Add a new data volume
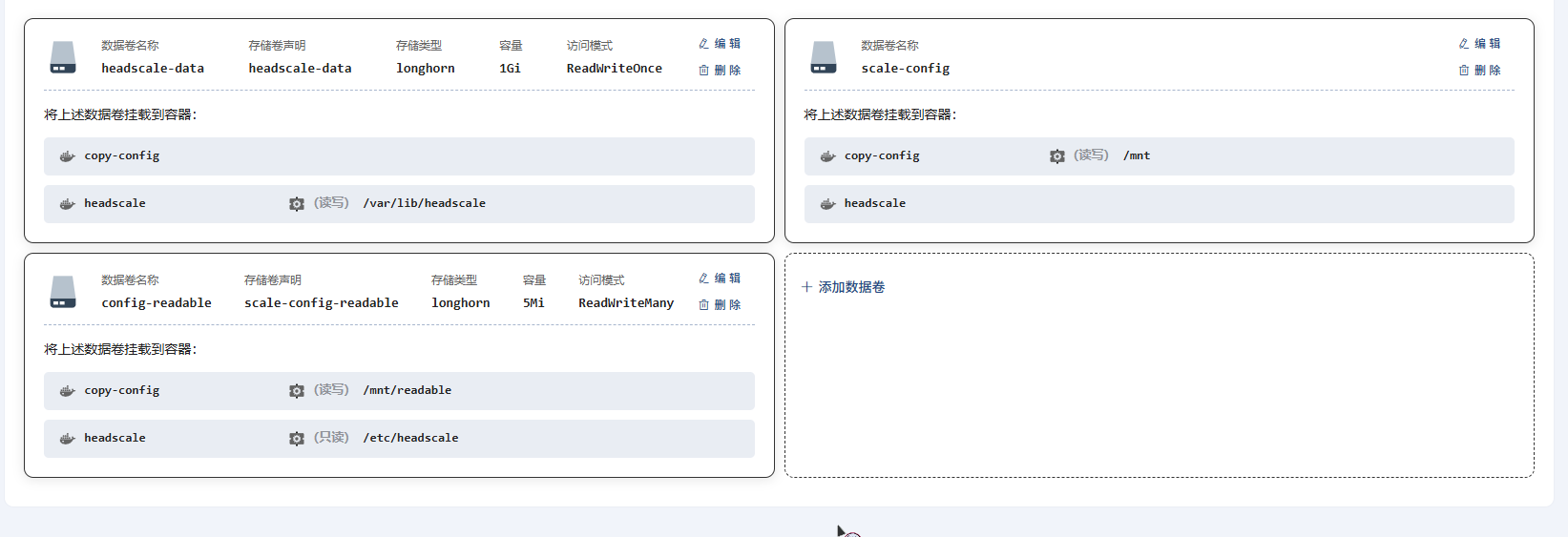Screen dimensions: 1568x537 tap(843, 287)
